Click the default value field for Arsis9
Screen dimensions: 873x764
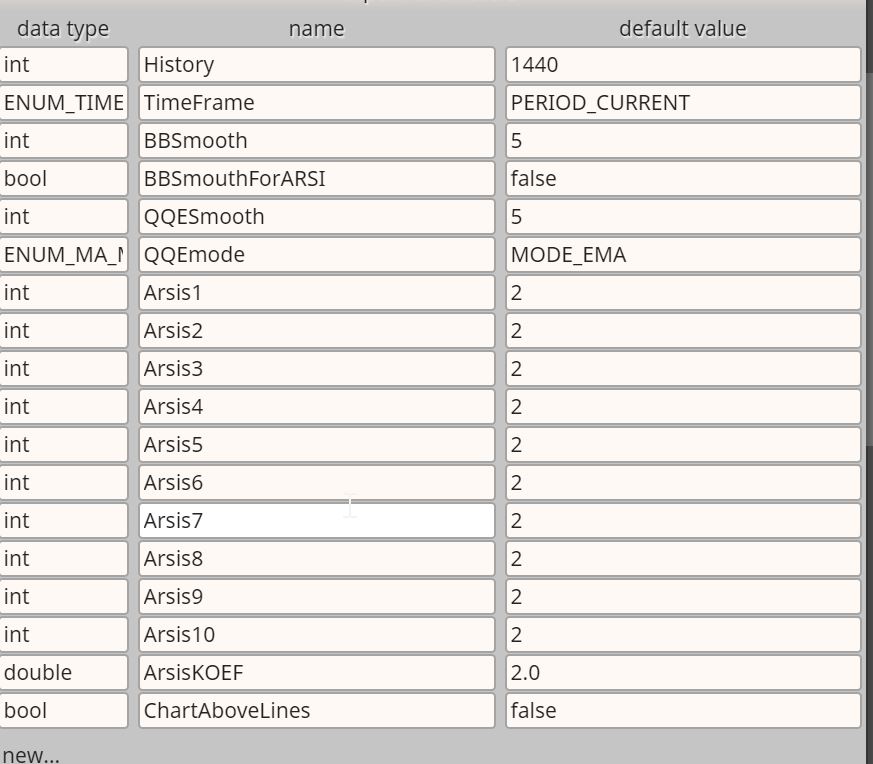click(x=683, y=596)
